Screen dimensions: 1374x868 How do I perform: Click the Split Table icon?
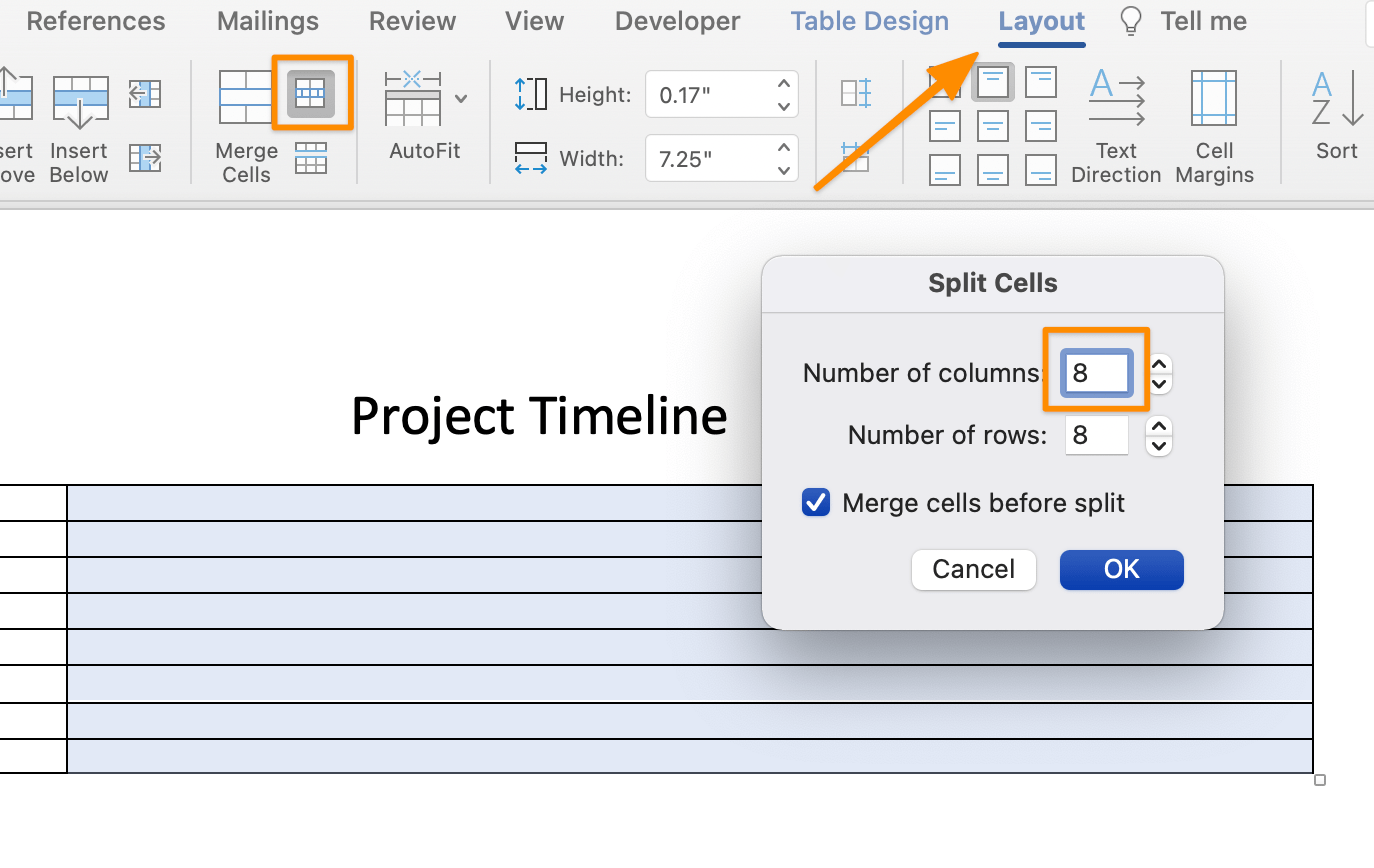tap(311, 158)
